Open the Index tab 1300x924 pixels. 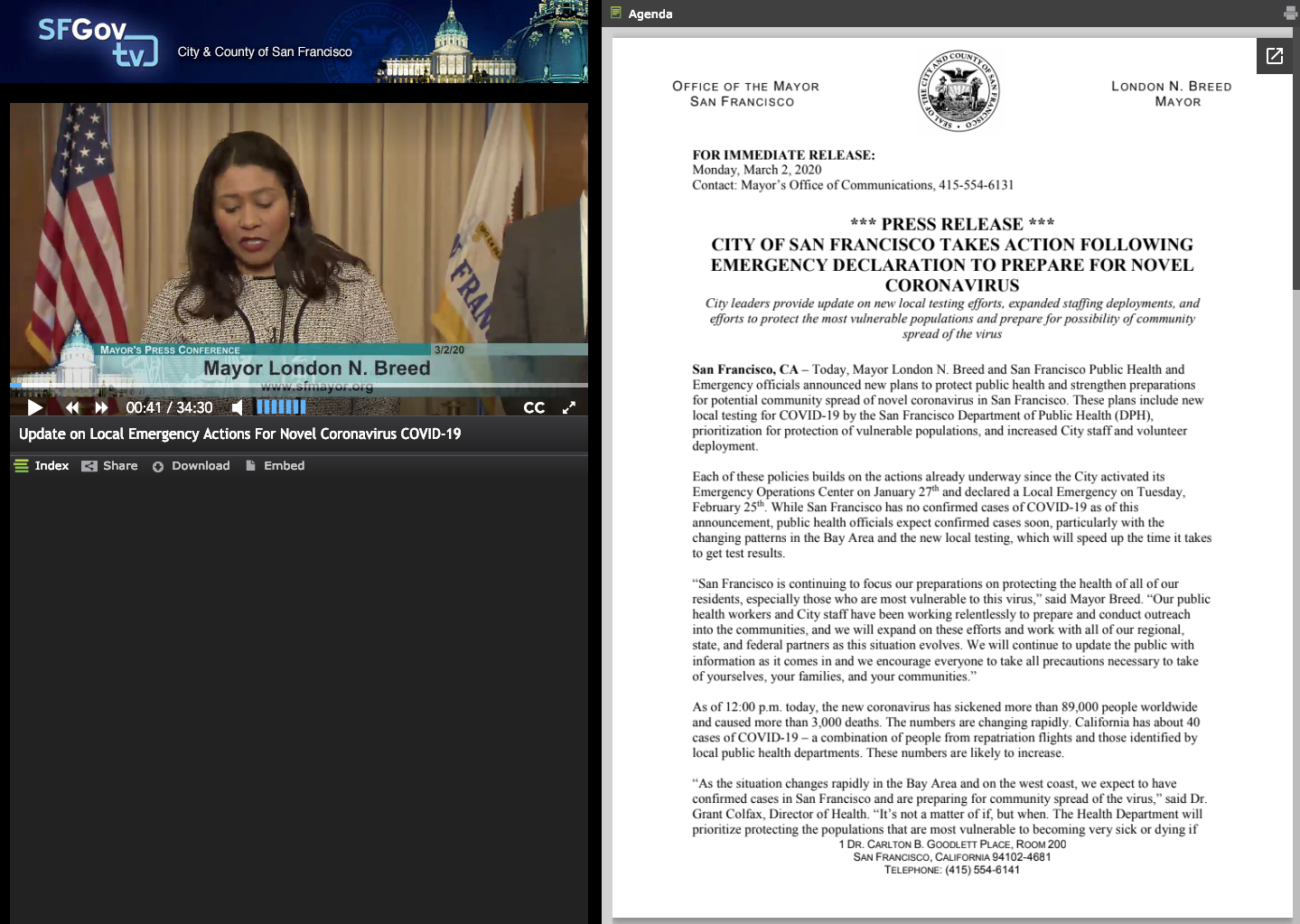(42, 466)
